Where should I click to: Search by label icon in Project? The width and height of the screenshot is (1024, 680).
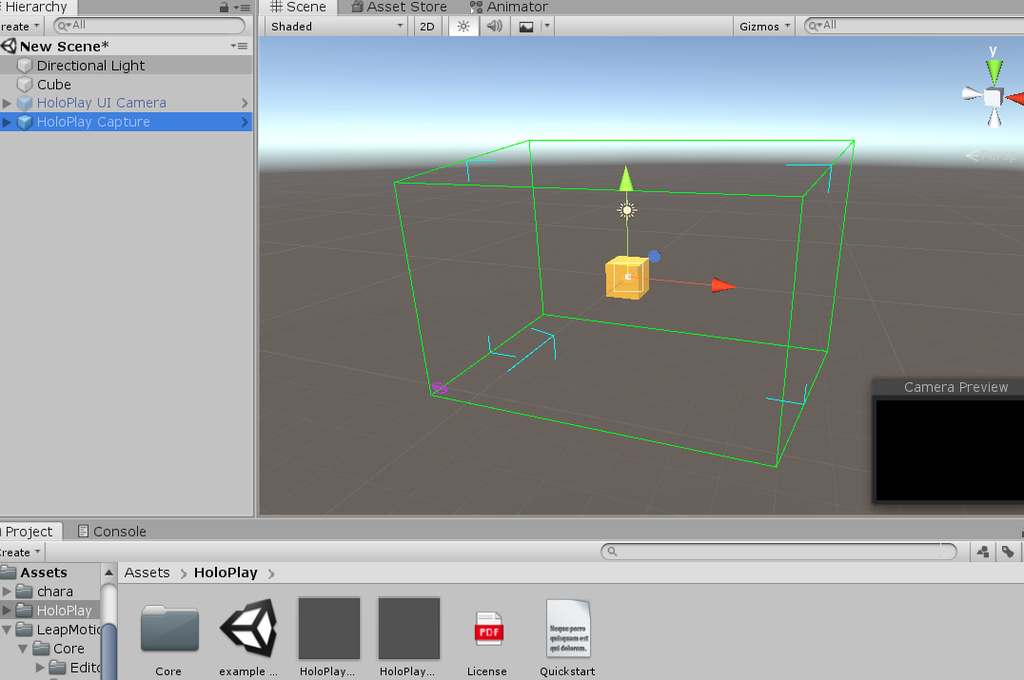[1008, 552]
